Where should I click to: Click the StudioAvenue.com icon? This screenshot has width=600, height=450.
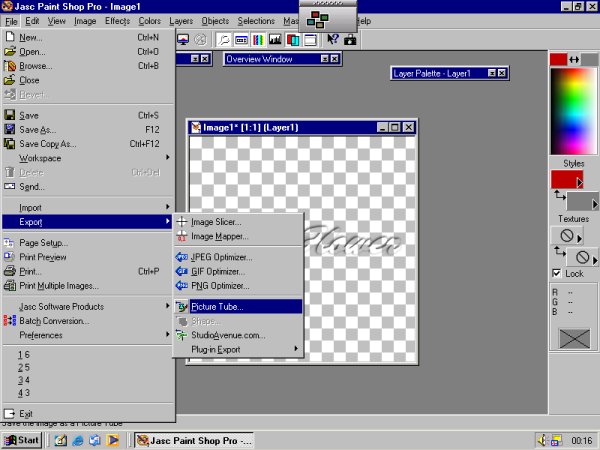coord(182,335)
